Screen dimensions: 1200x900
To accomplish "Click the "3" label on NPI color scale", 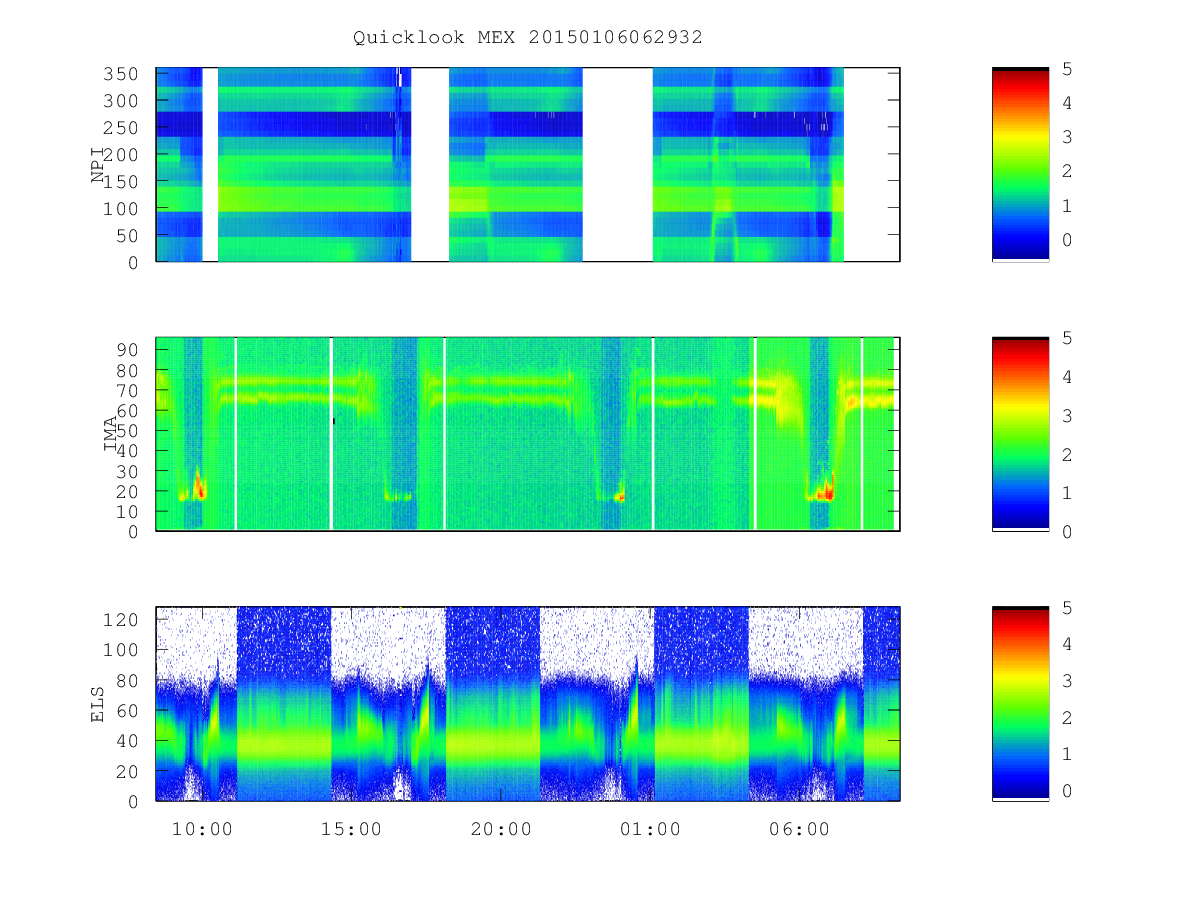I will coord(1068,137).
